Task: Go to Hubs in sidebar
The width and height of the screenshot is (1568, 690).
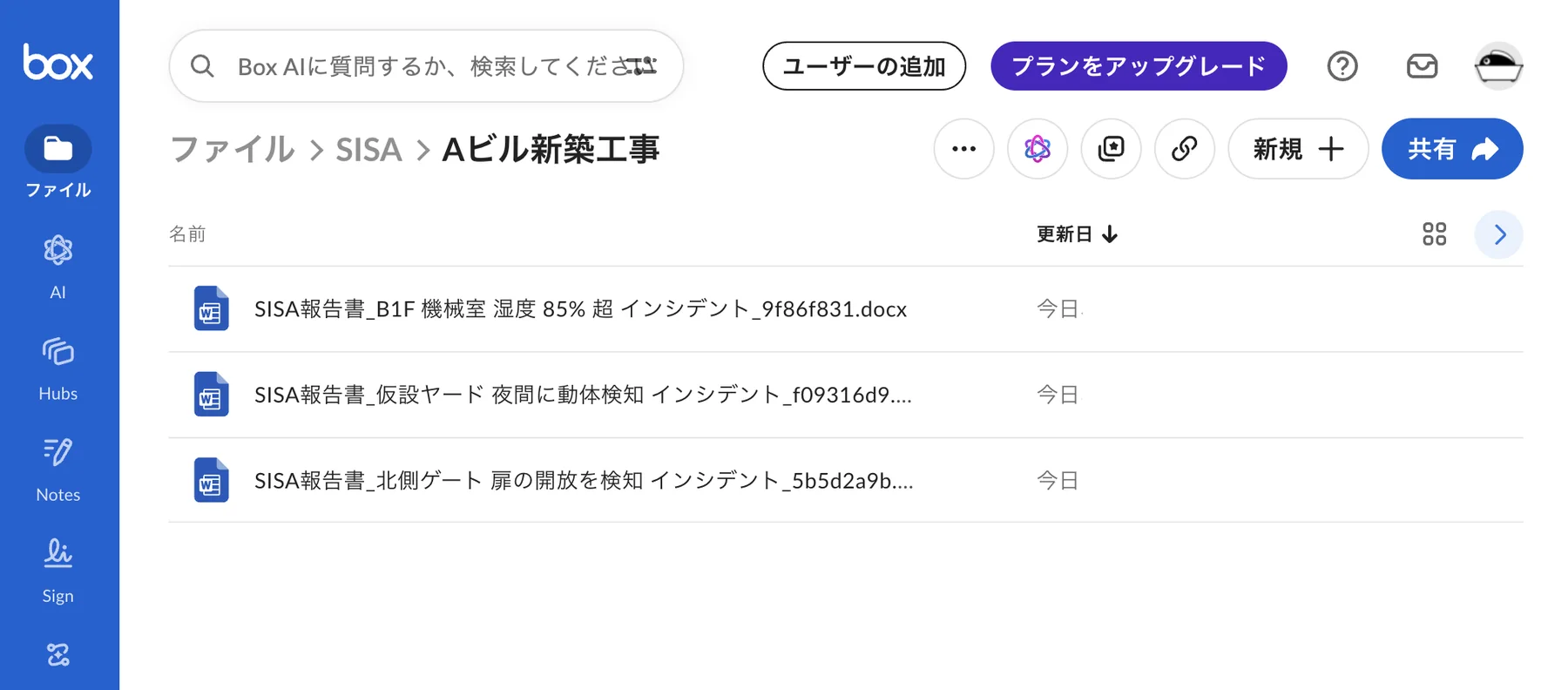Action: [57, 369]
